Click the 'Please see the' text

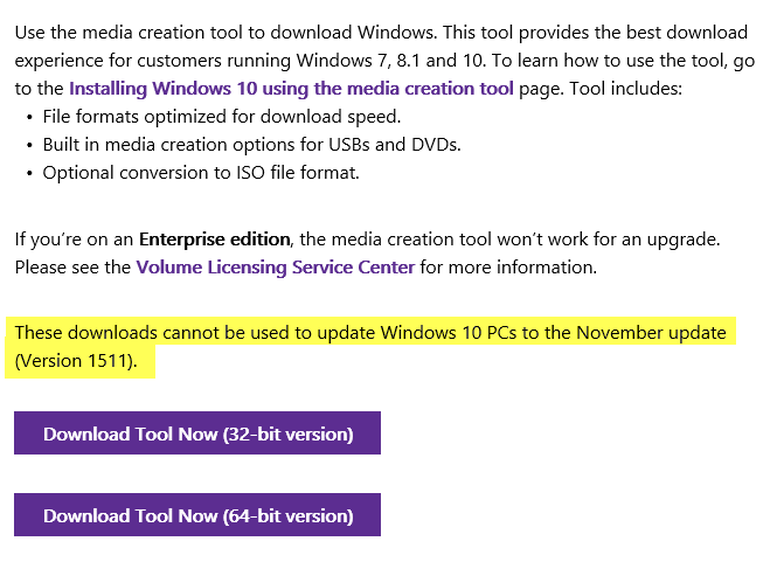73,267
